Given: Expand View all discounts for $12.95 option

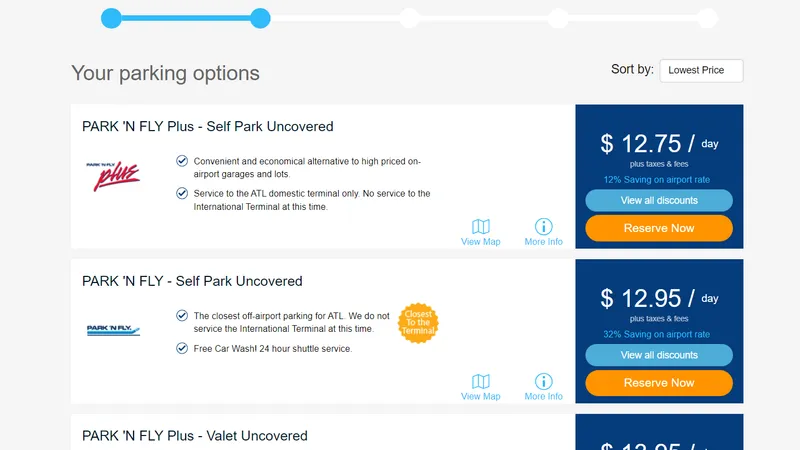Looking at the screenshot, I should pyautogui.click(x=659, y=355).
